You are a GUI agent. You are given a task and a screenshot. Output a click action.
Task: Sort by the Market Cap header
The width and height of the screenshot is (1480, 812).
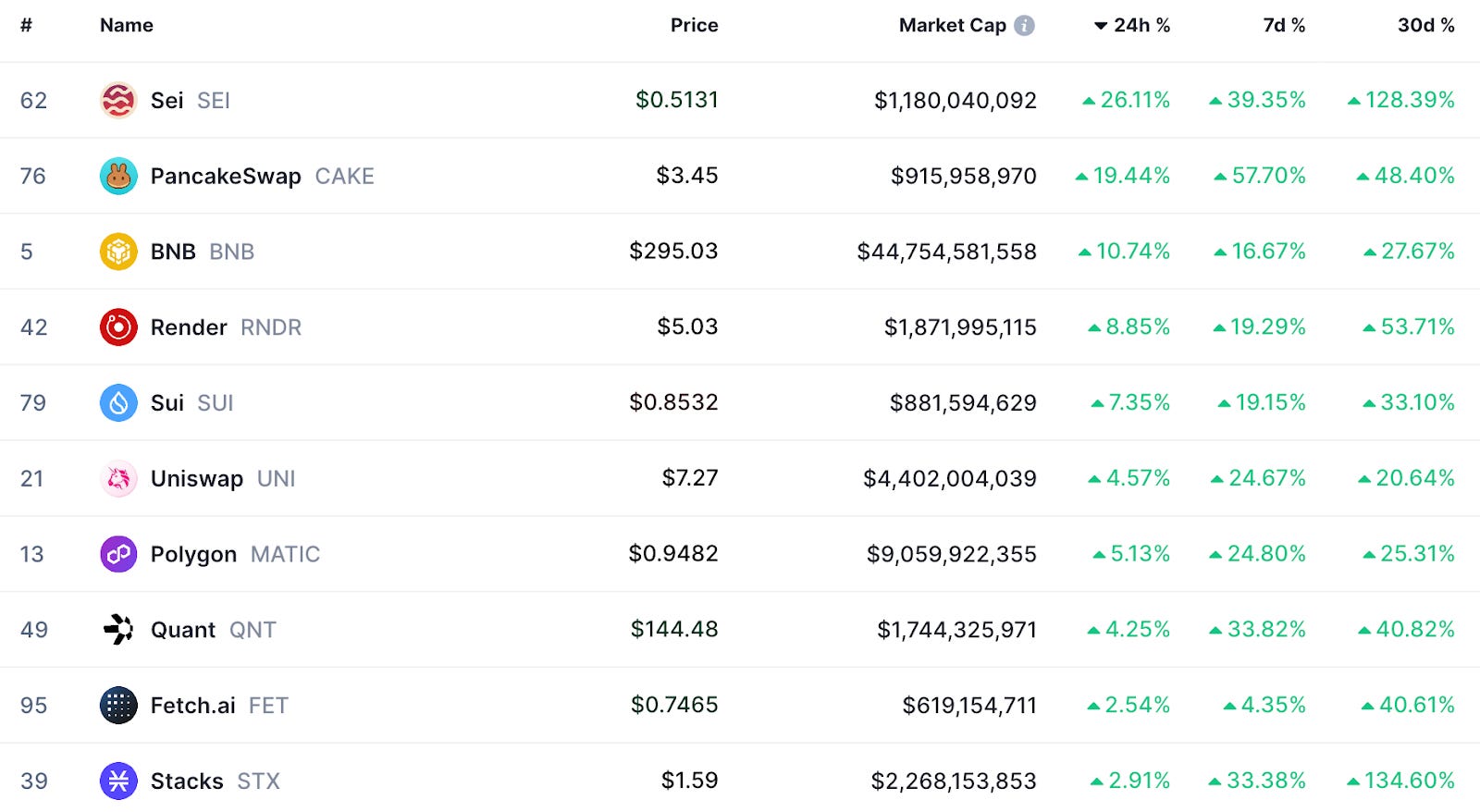[x=953, y=26]
